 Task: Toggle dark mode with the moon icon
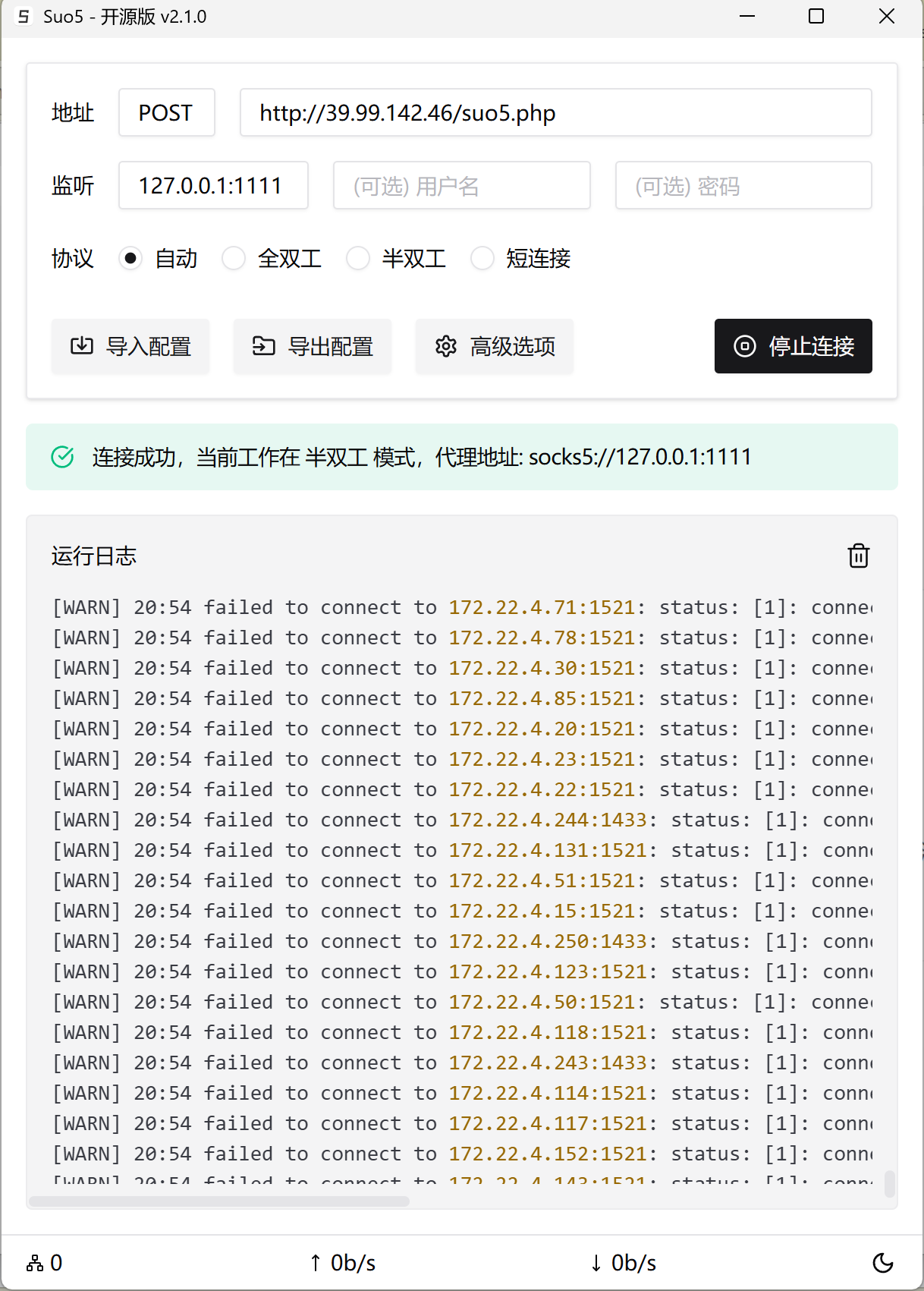click(883, 1263)
